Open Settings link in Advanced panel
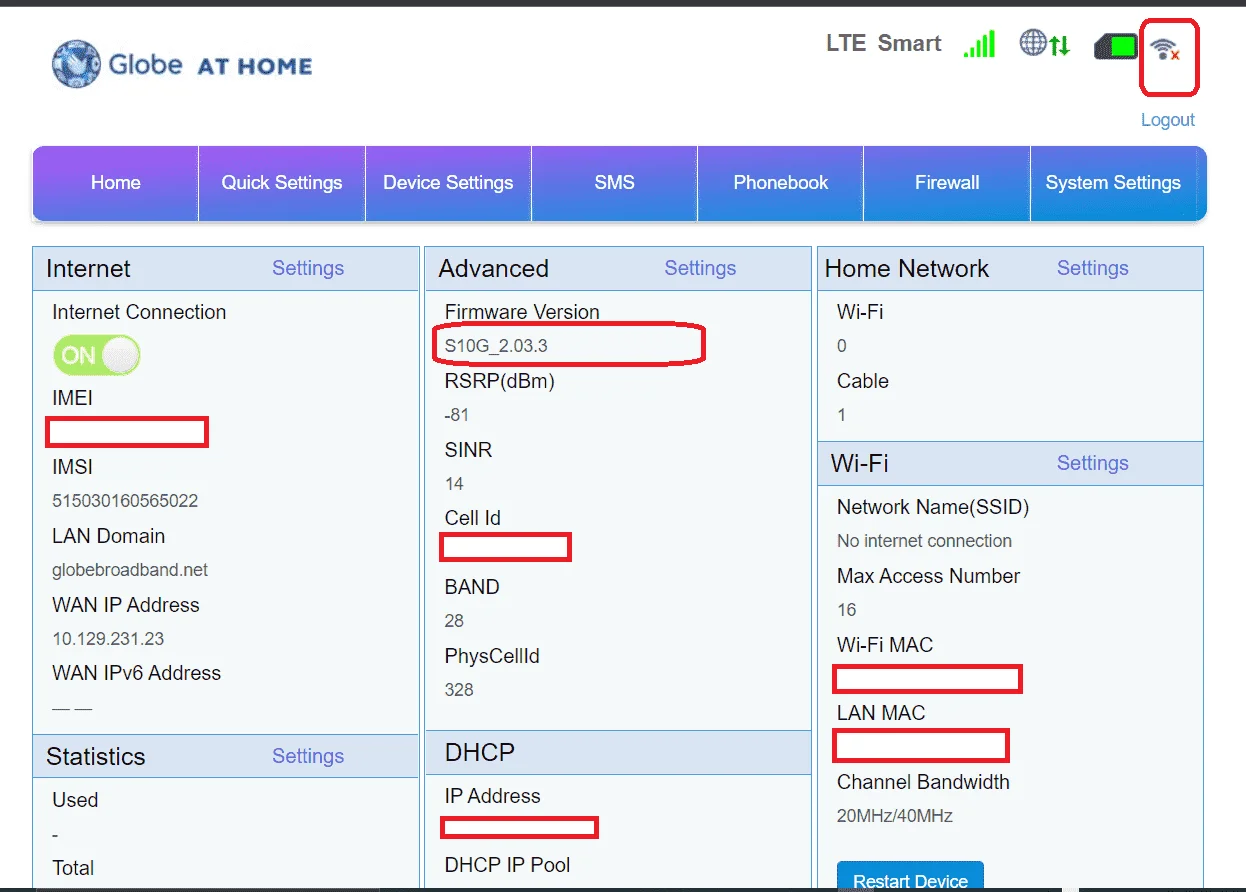 pos(700,268)
